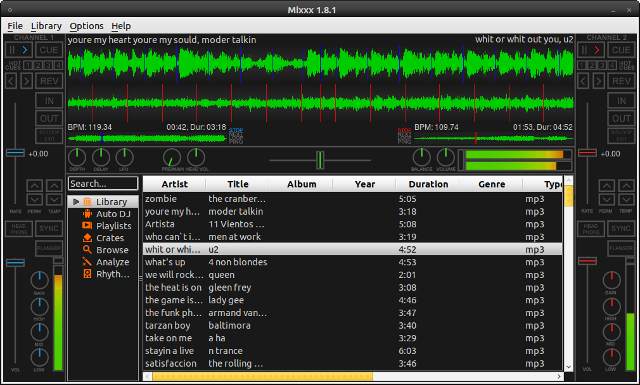Click the Channel 2 MID EQ knob

[x=611, y=332]
